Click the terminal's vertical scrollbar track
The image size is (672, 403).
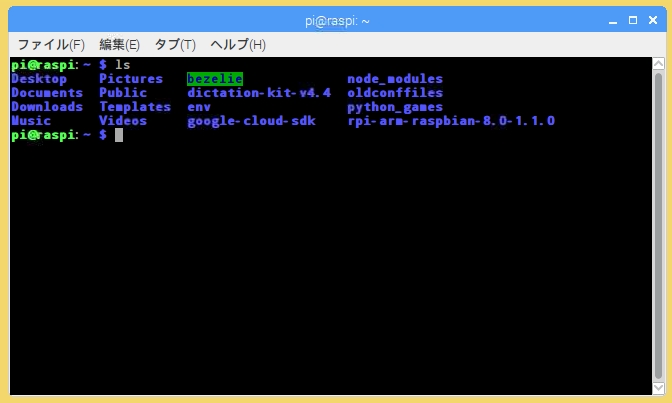[x=658, y=230]
